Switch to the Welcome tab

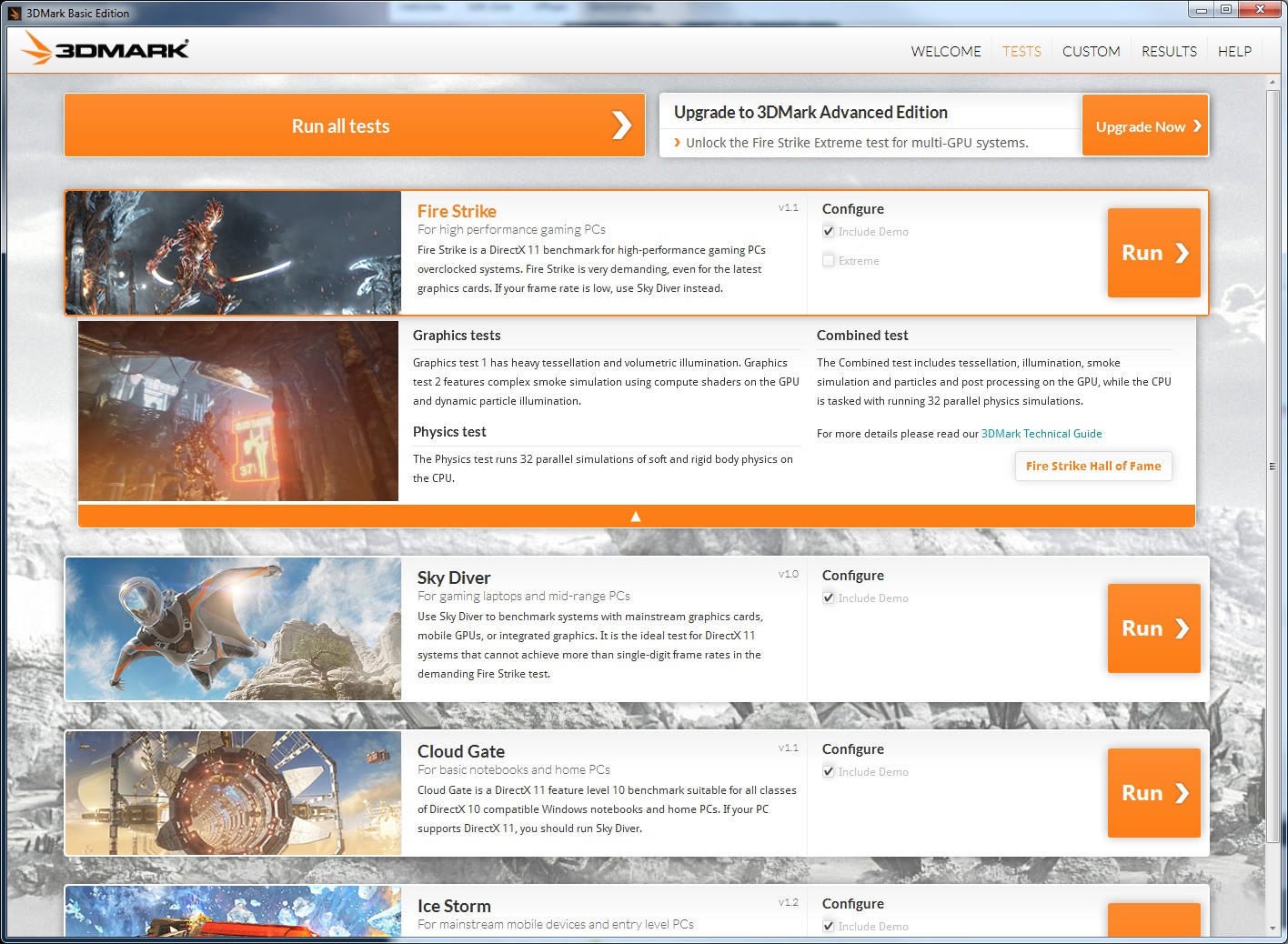click(946, 52)
